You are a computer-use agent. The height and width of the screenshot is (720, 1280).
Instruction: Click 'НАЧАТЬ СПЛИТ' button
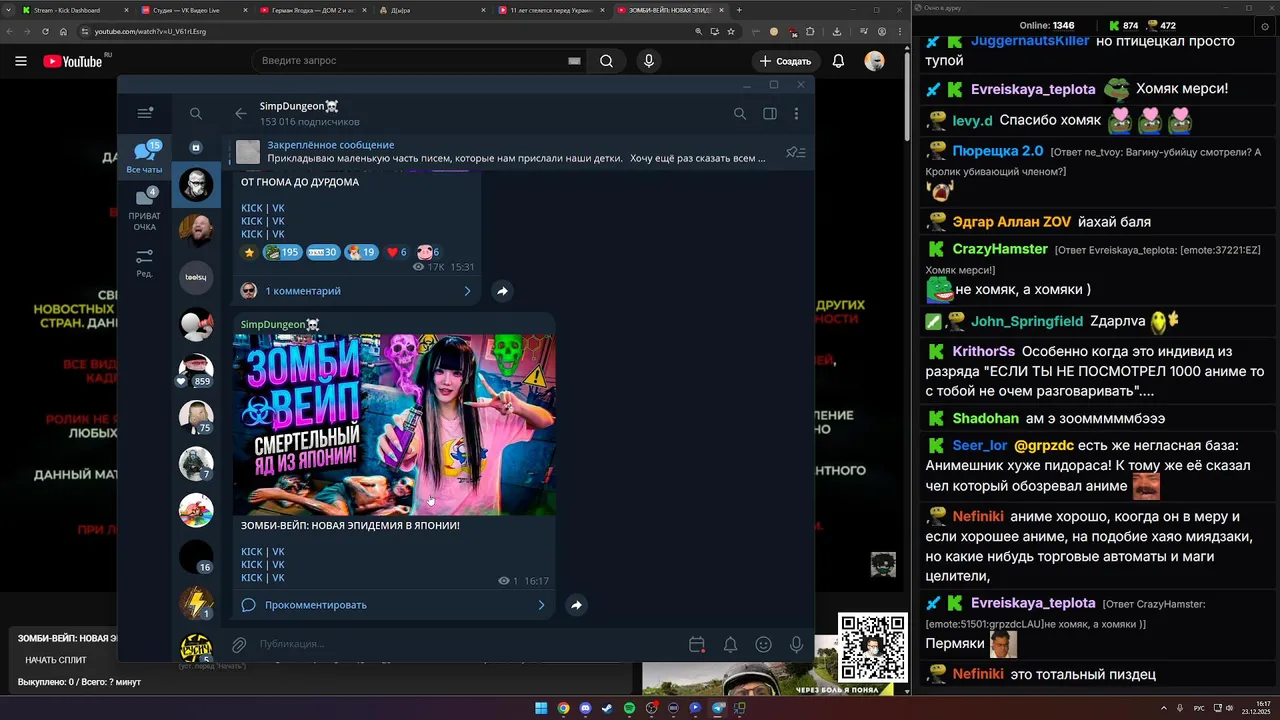(56, 660)
